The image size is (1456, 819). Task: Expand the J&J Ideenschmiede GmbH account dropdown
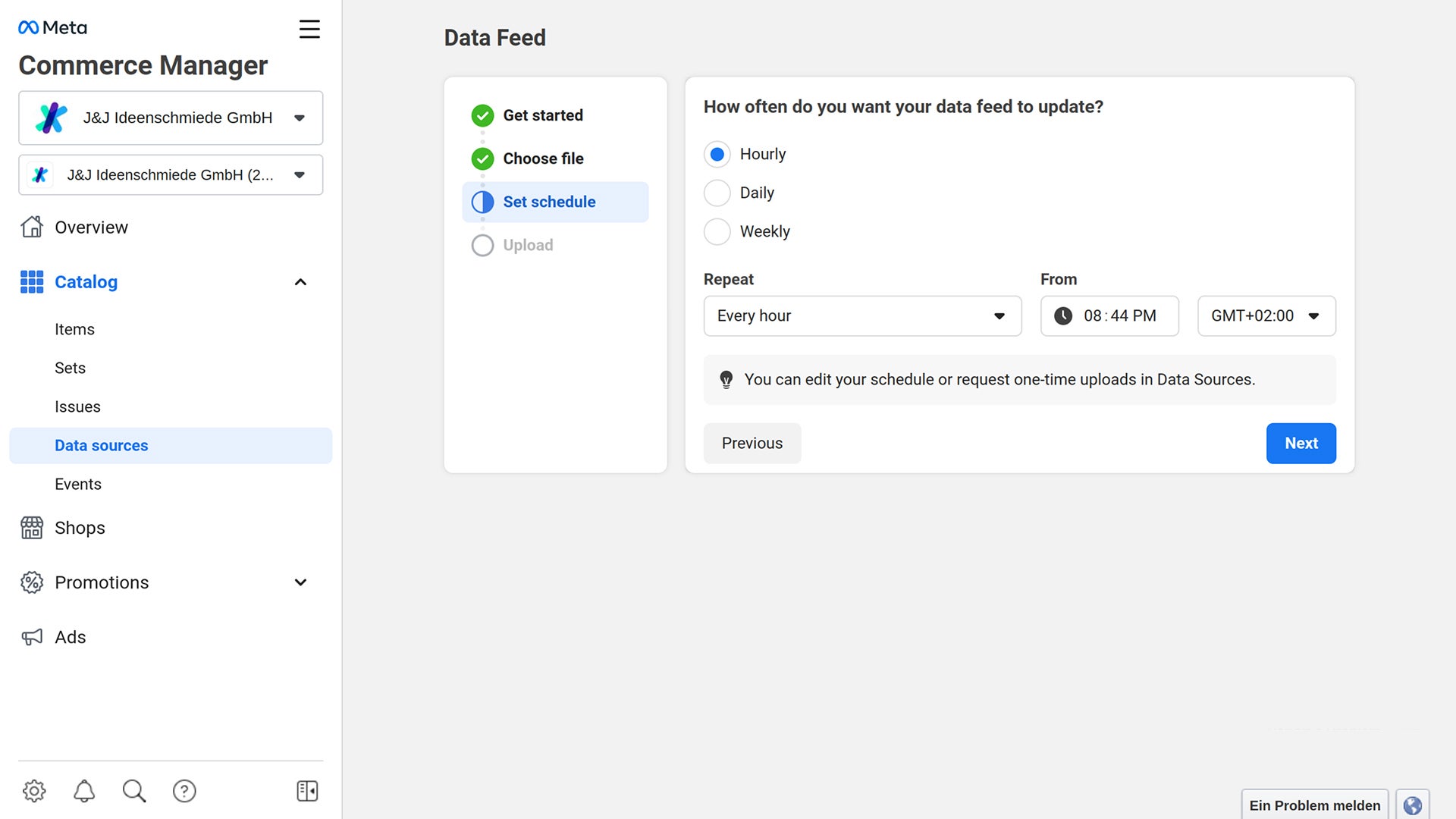[299, 118]
